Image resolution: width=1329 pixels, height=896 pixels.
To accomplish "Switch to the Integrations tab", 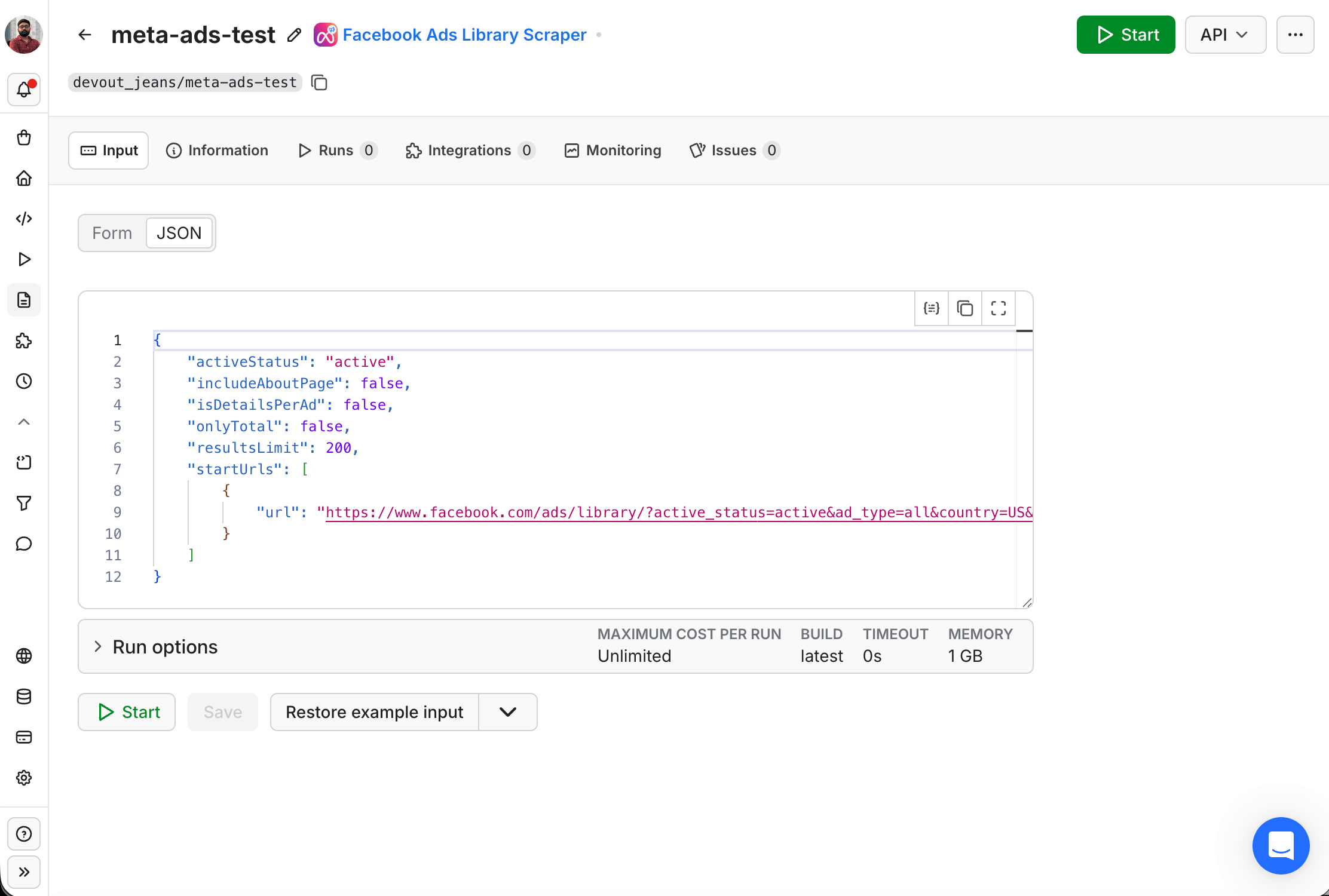I will coord(470,151).
